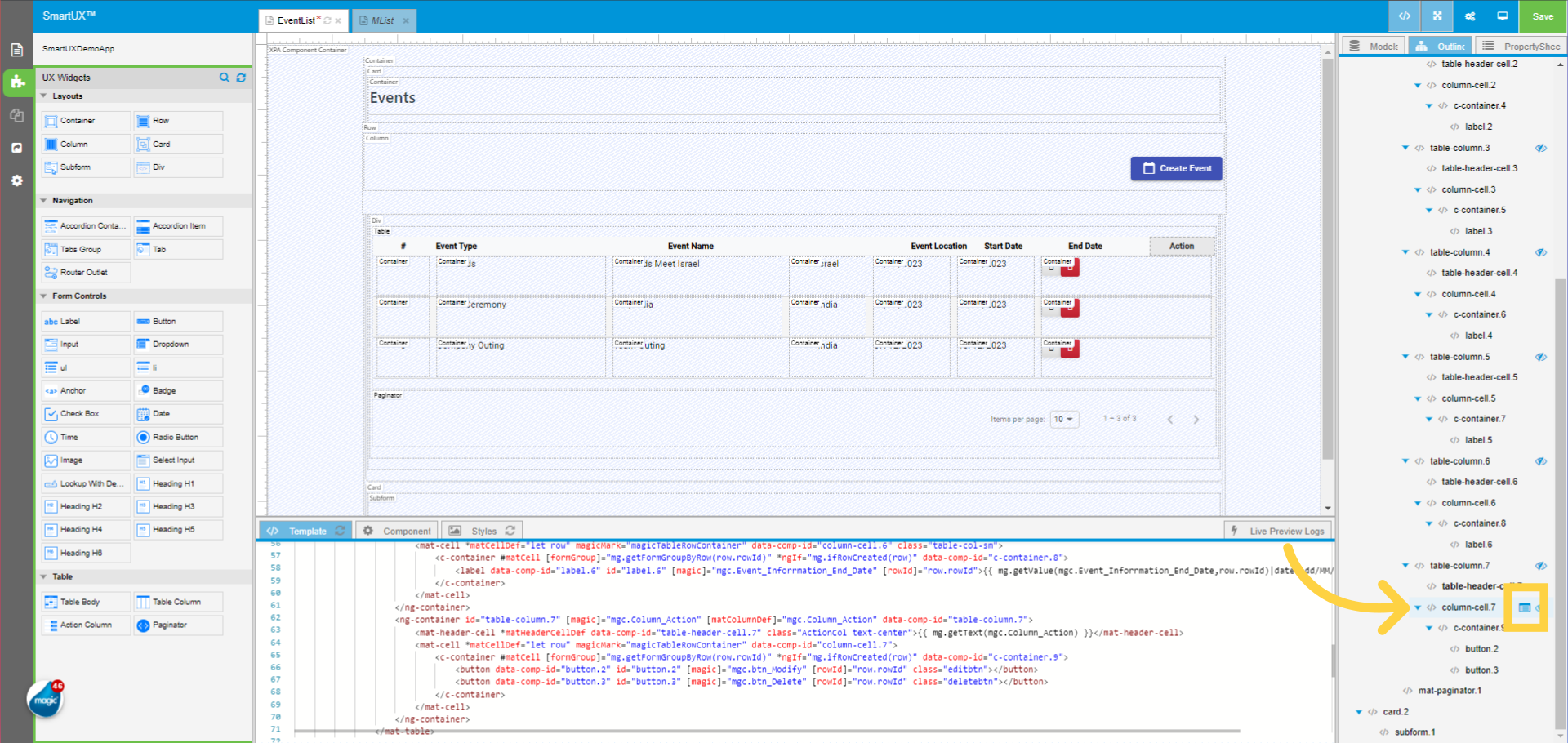Screen dimensions: 1568x743
Task: Collapse column-cell.7 in the Outline tree
Action: point(1419,607)
